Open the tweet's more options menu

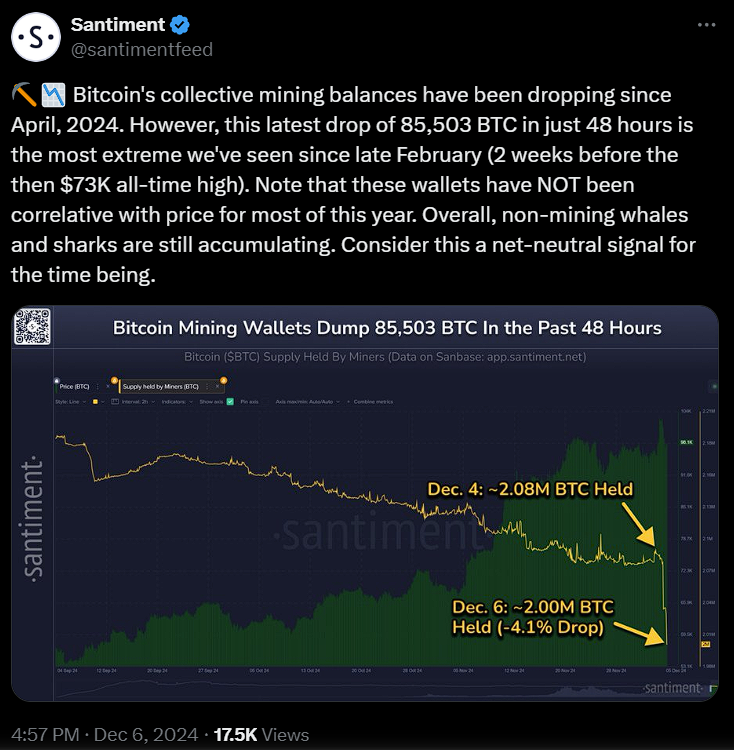click(x=708, y=25)
